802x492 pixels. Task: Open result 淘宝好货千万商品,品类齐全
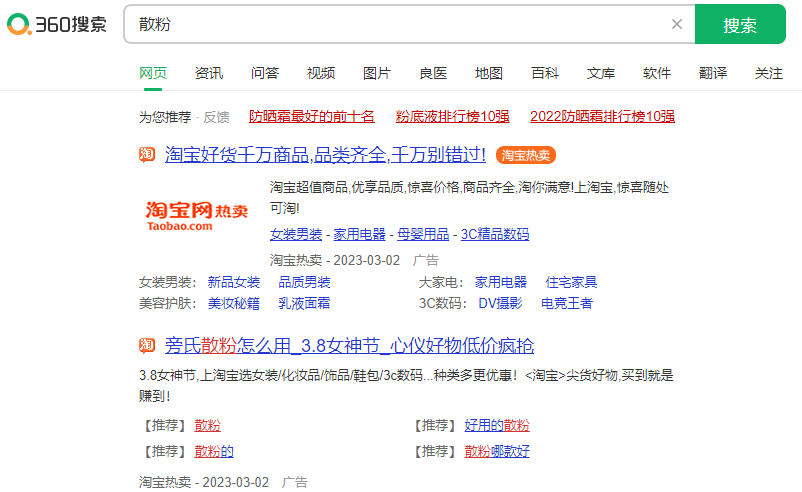click(x=325, y=154)
